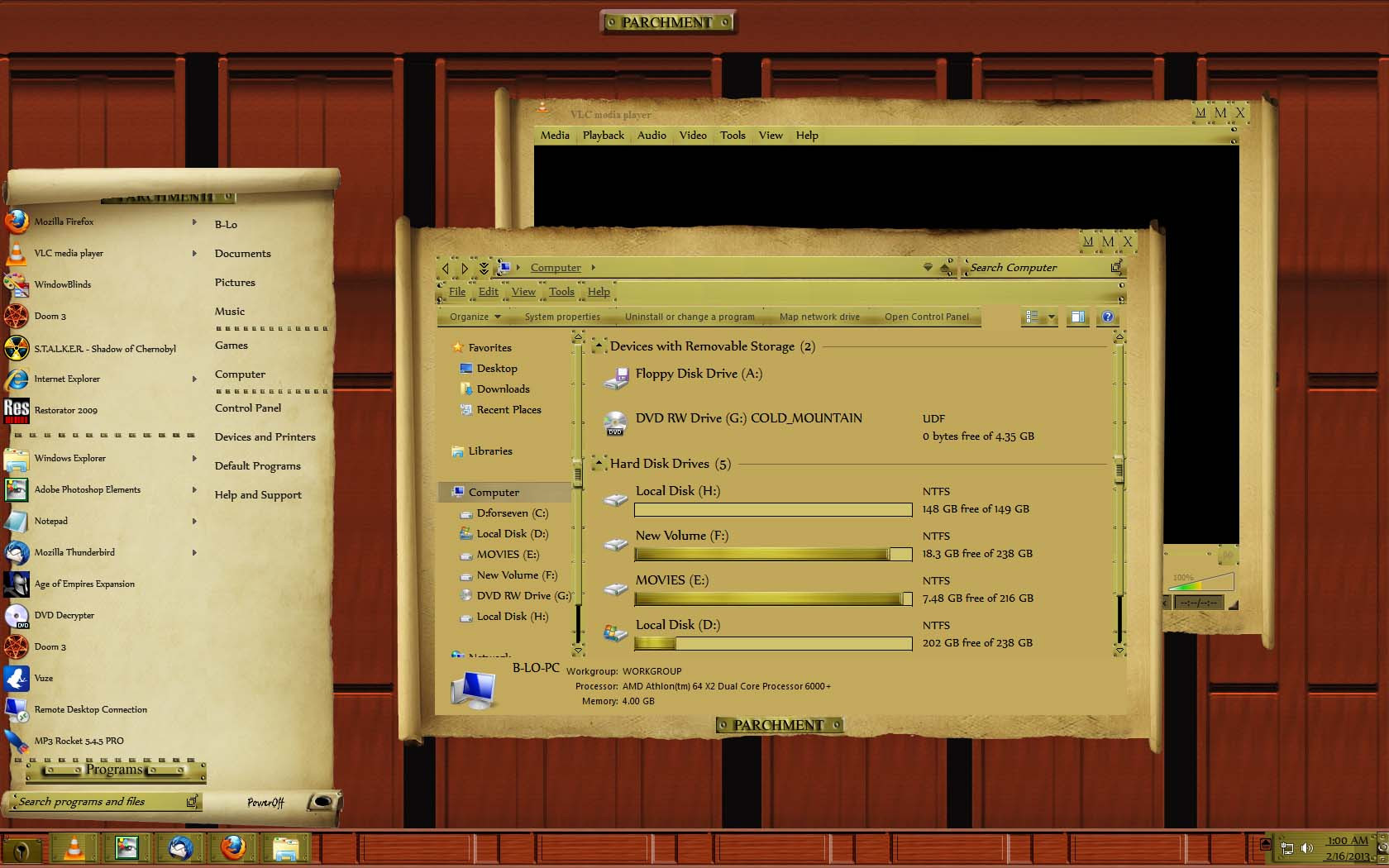Screen dimensions: 1389x868
Task: Select Floppy Disk Drive (A:) icon
Action: click(616, 379)
